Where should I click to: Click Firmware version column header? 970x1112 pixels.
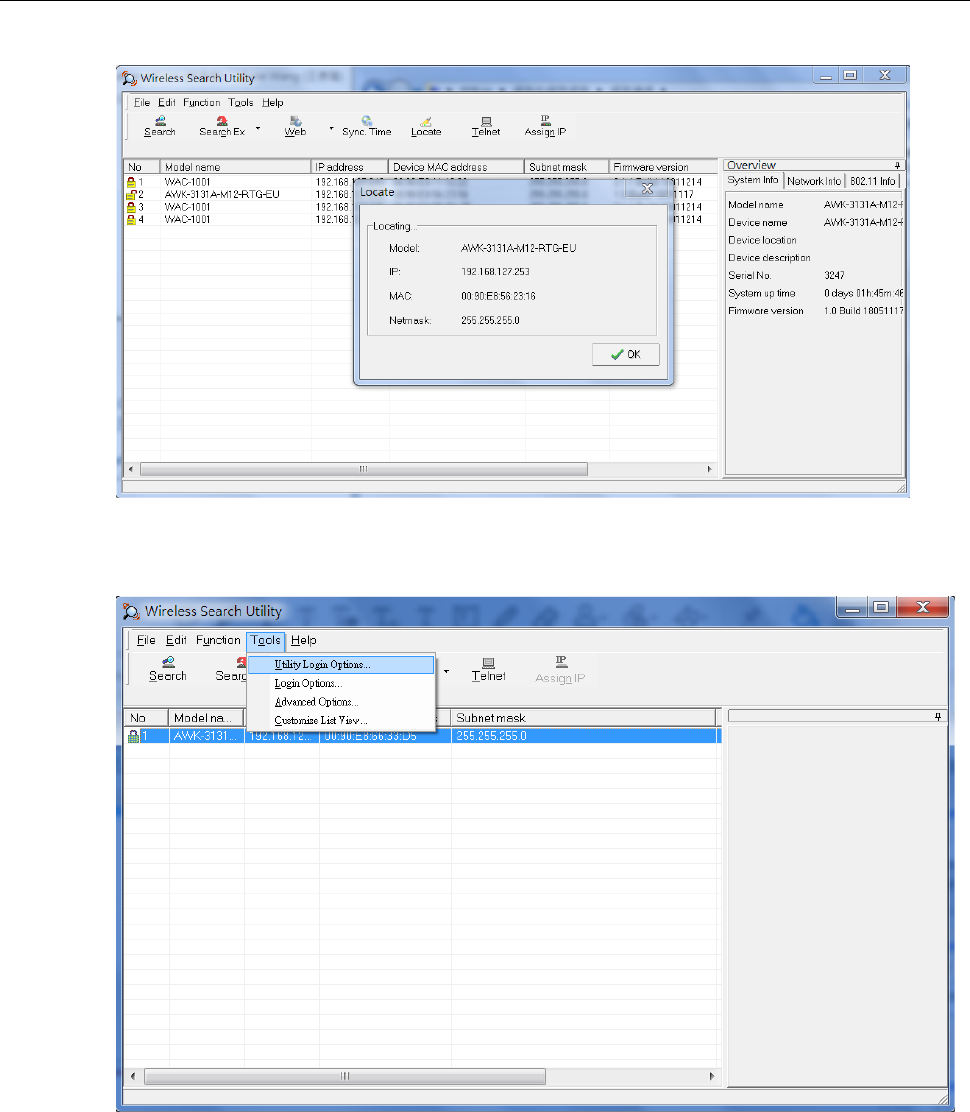[x=663, y=167]
